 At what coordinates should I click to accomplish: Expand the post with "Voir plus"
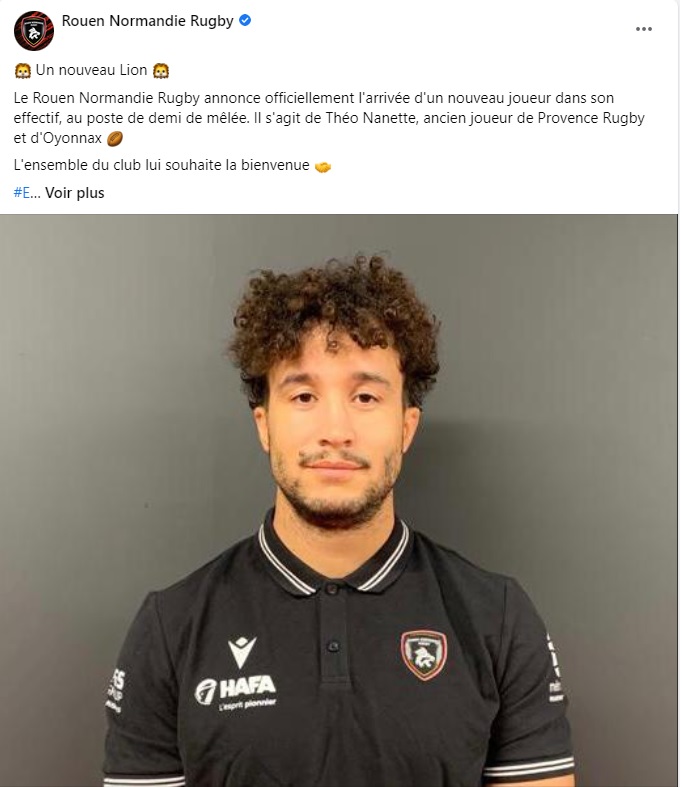click(75, 193)
